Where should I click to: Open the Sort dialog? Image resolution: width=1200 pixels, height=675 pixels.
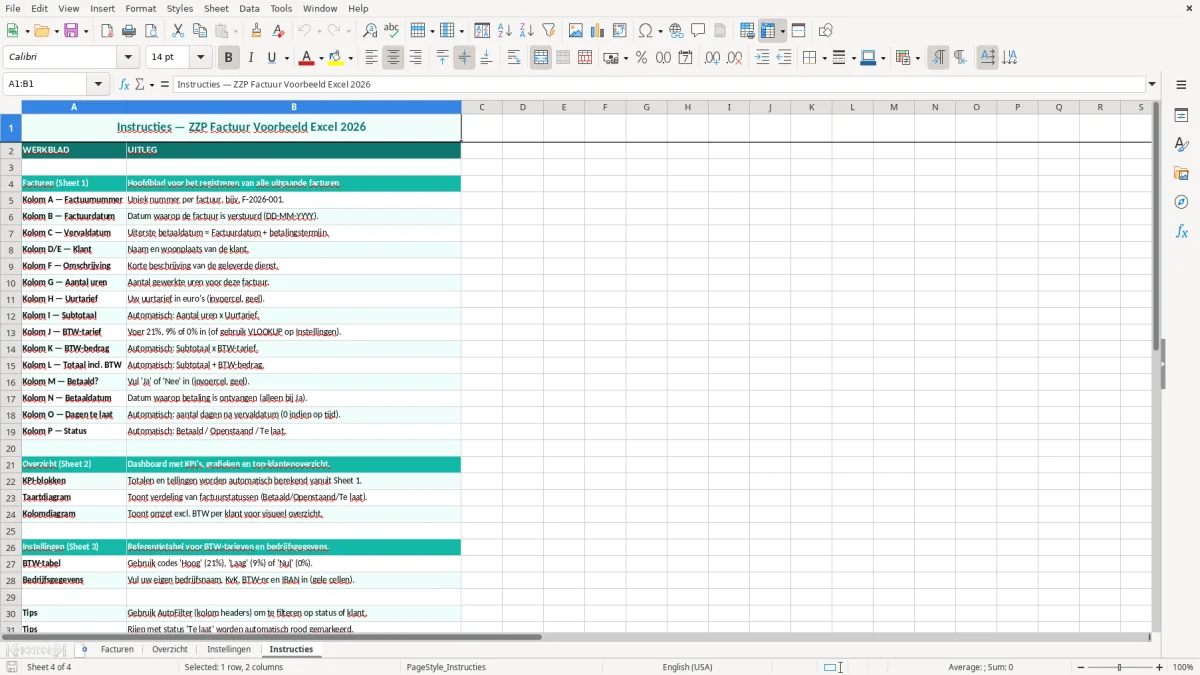[x=482, y=31]
